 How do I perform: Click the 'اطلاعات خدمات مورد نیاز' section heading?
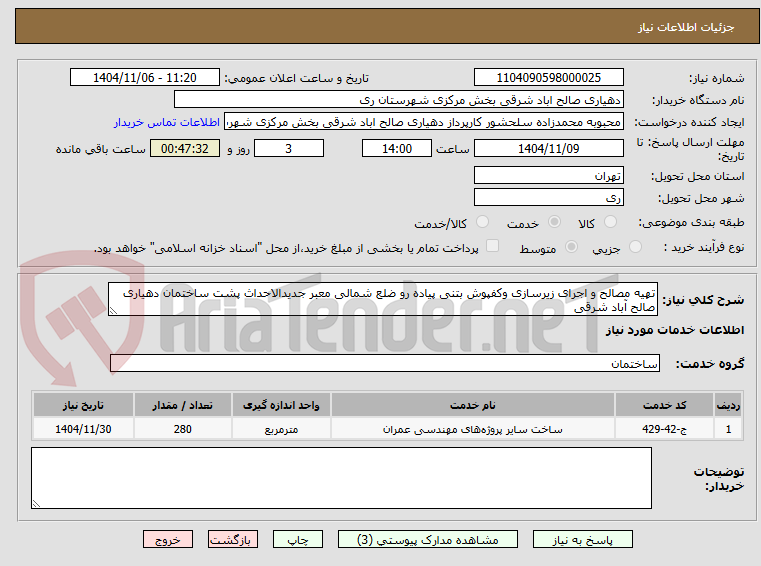point(675,330)
